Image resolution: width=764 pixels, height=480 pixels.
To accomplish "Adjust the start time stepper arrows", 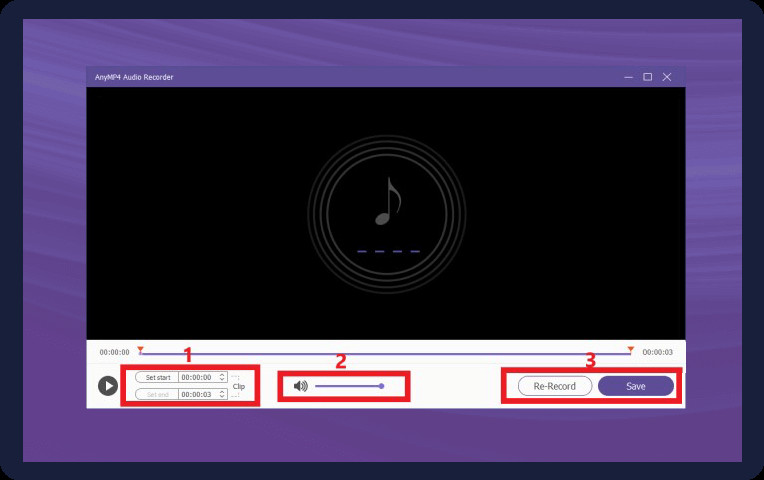I will [222, 377].
